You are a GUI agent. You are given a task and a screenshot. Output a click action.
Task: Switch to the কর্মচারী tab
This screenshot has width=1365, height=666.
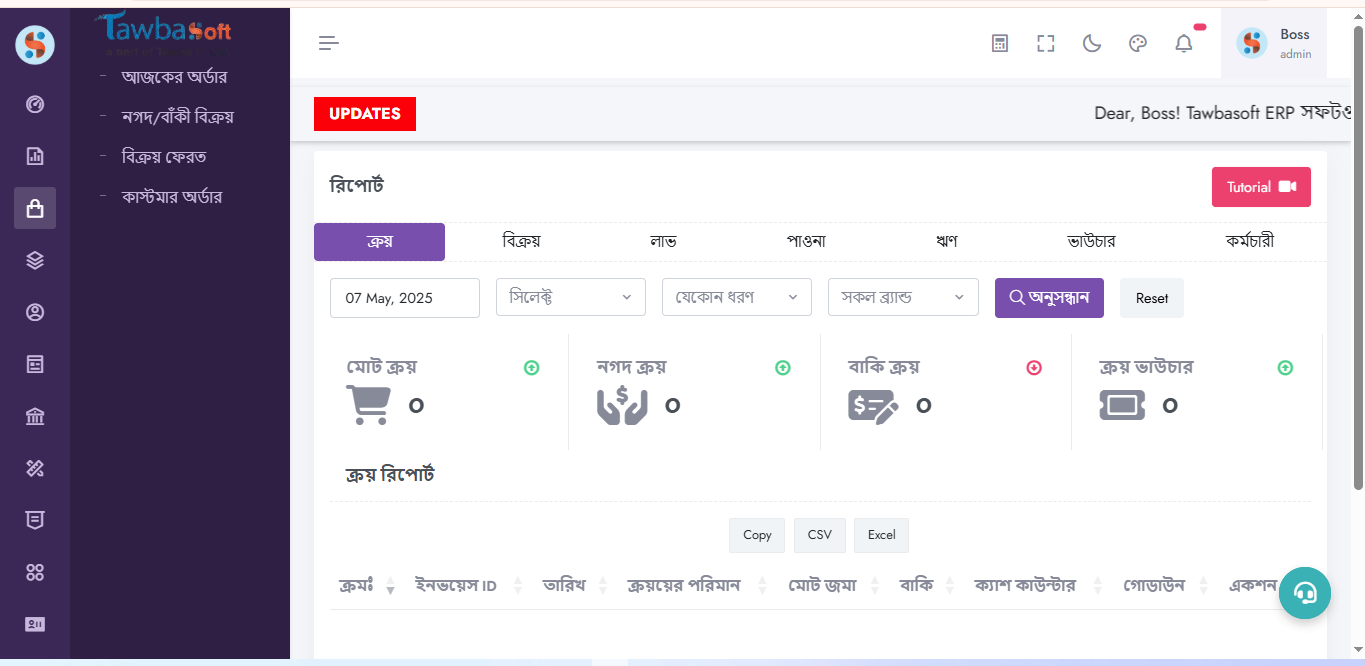point(1249,241)
